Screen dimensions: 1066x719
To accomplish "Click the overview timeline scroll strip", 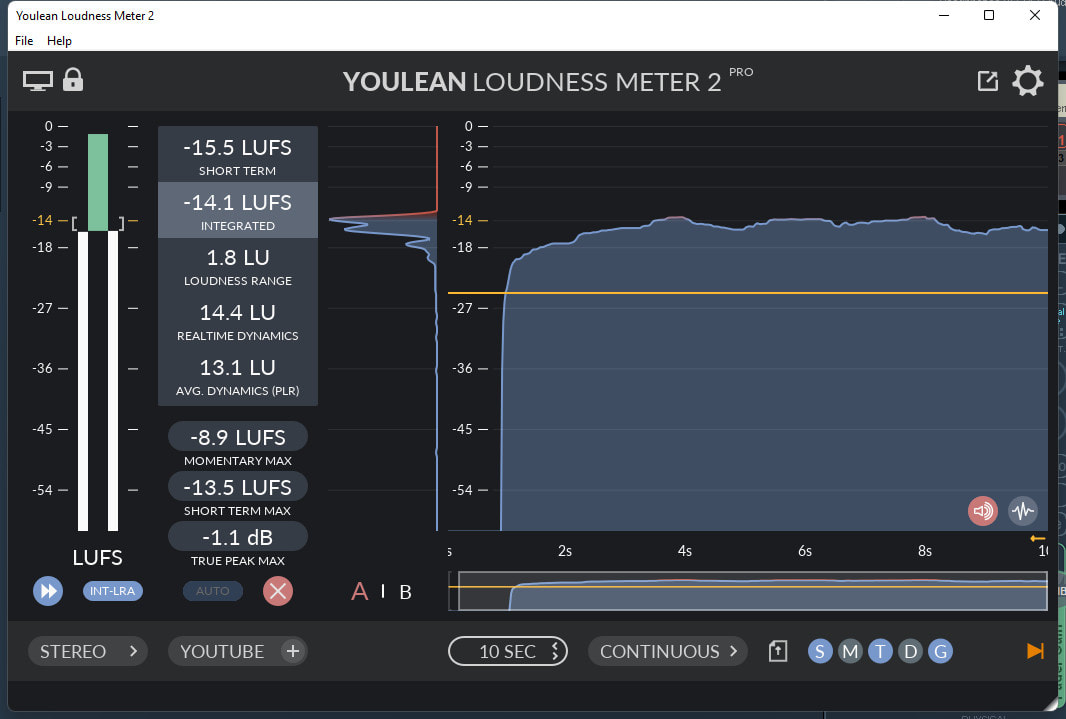I will pyautogui.click(x=748, y=591).
